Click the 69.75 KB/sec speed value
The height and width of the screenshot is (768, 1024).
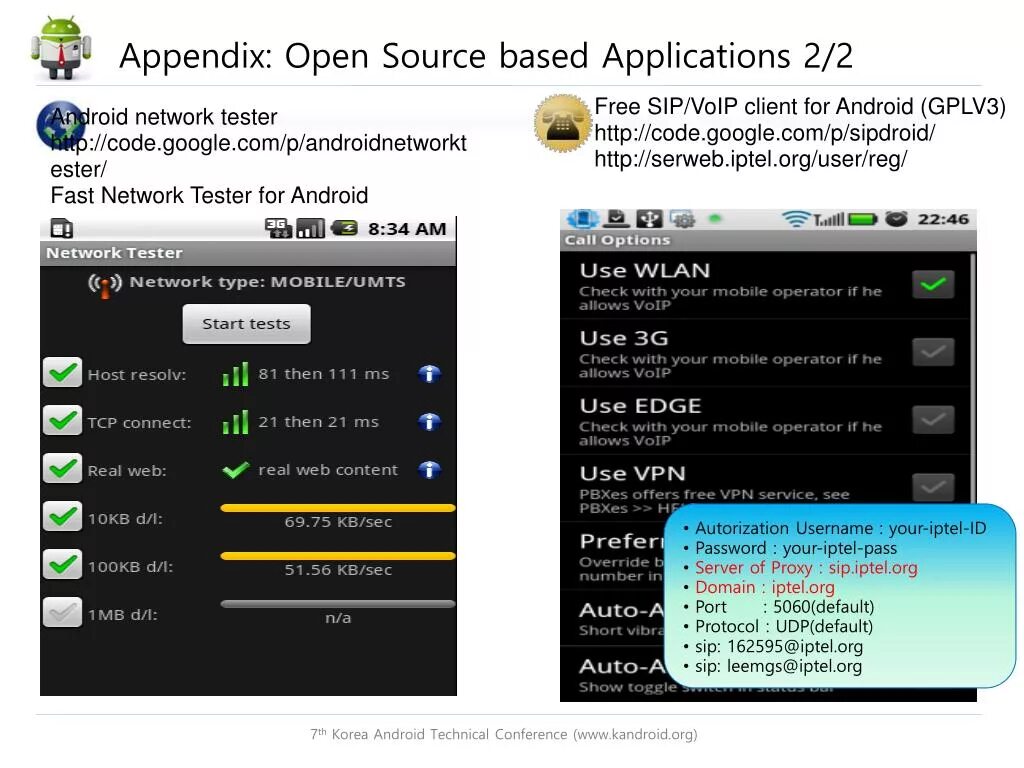pos(338,522)
